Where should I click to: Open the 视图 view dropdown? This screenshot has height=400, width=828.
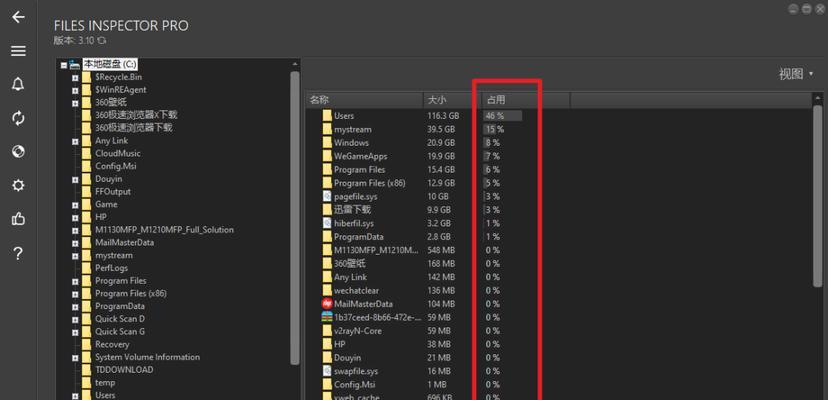(796, 74)
